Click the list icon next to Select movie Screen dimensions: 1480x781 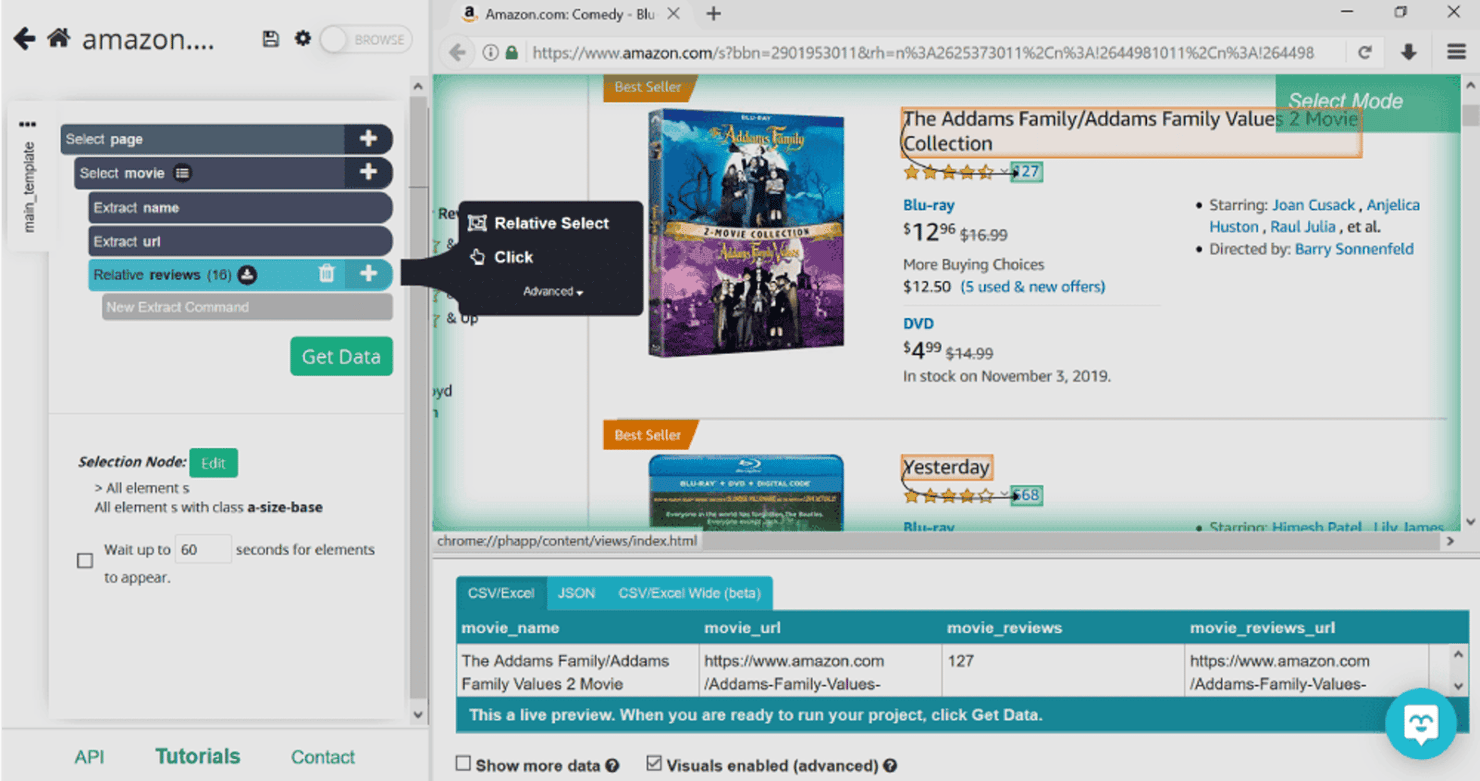click(x=182, y=173)
